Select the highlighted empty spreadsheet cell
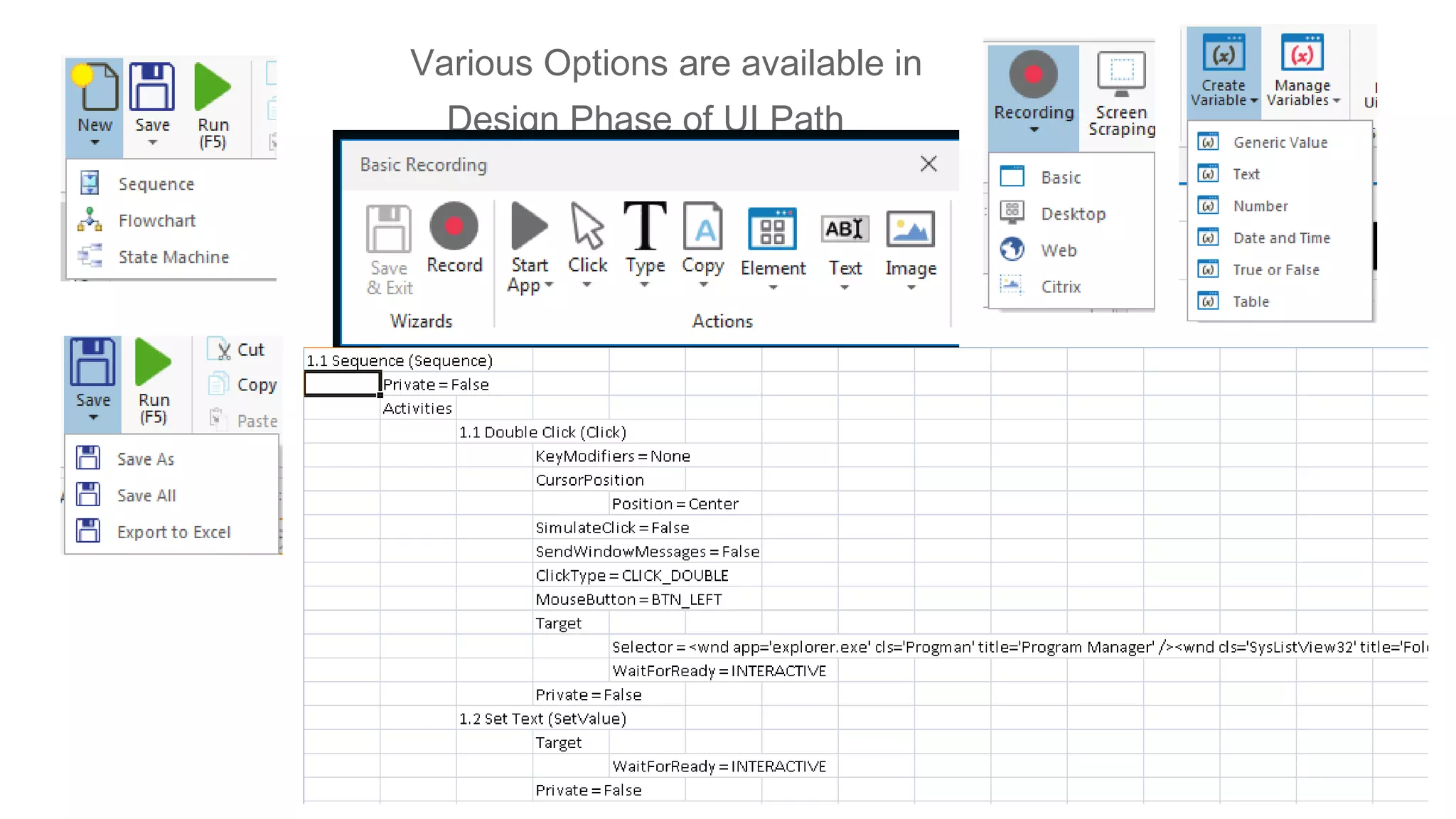The image size is (1456, 819). [x=342, y=384]
